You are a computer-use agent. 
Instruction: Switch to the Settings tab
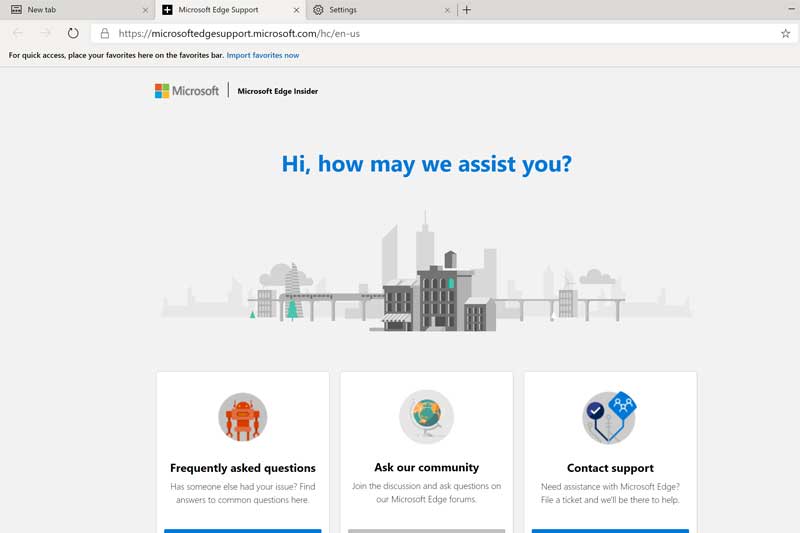[381, 10]
